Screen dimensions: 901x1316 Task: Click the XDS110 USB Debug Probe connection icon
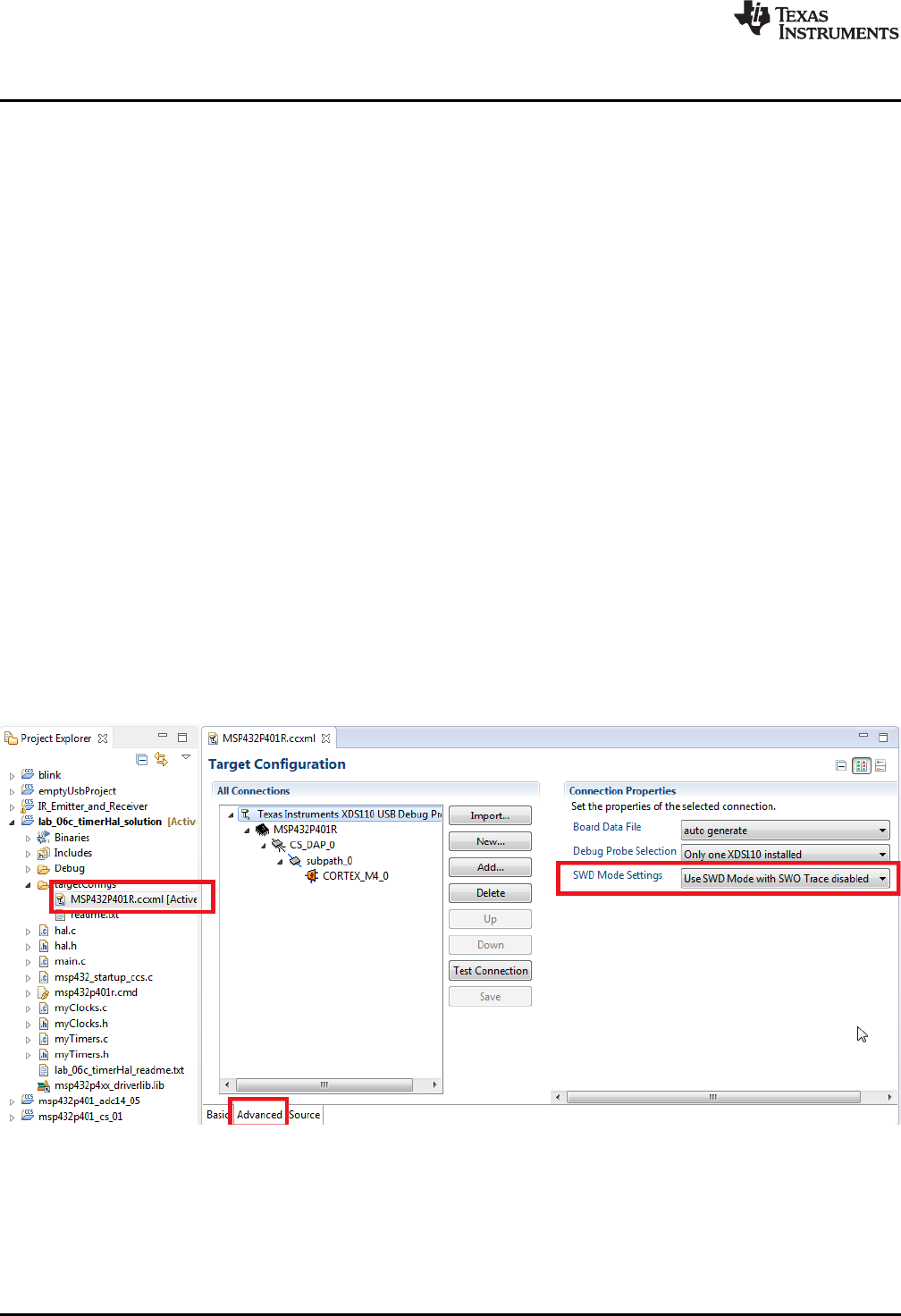[x=246, y=814]
